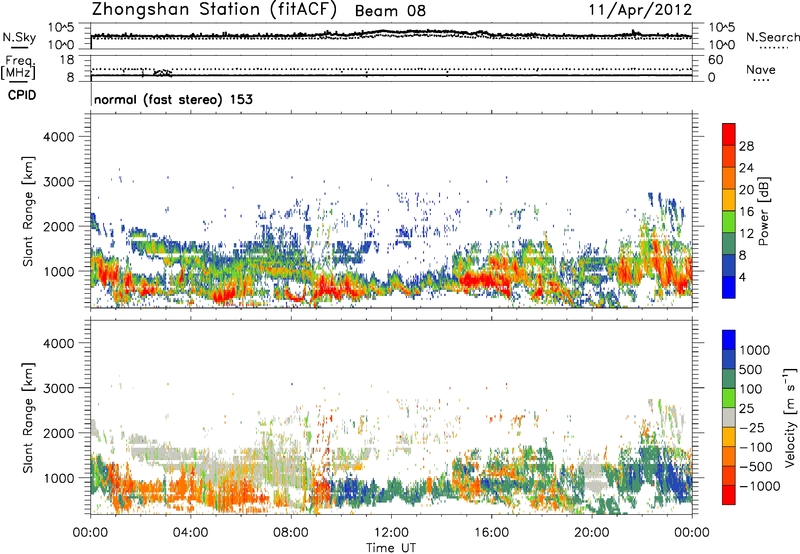Click the power colorbar '28' label
The height and width of the screenshot is (554, 800).
pyautogui.click(x=746, y=146)
